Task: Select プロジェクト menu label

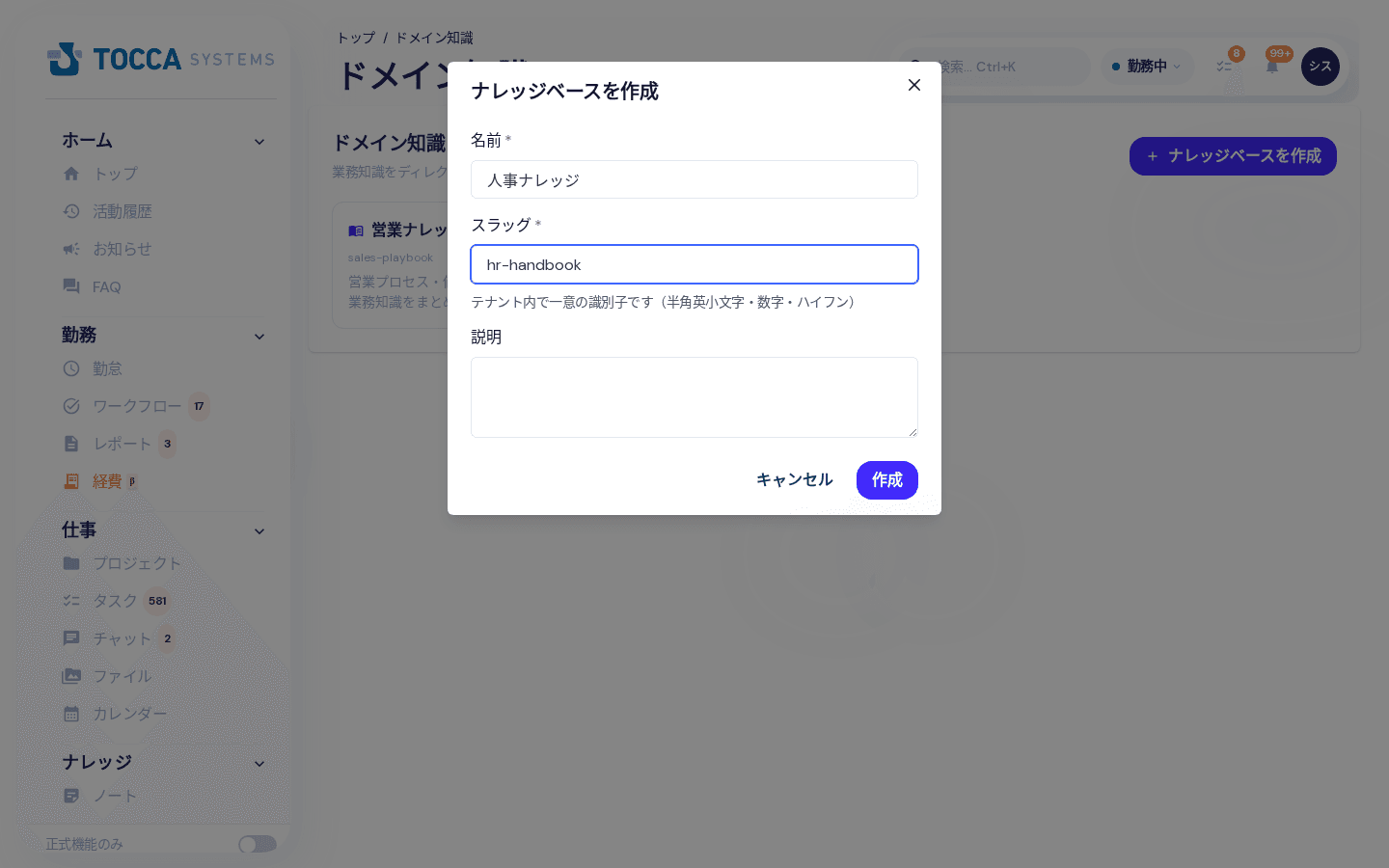Action: pos(137,563)
